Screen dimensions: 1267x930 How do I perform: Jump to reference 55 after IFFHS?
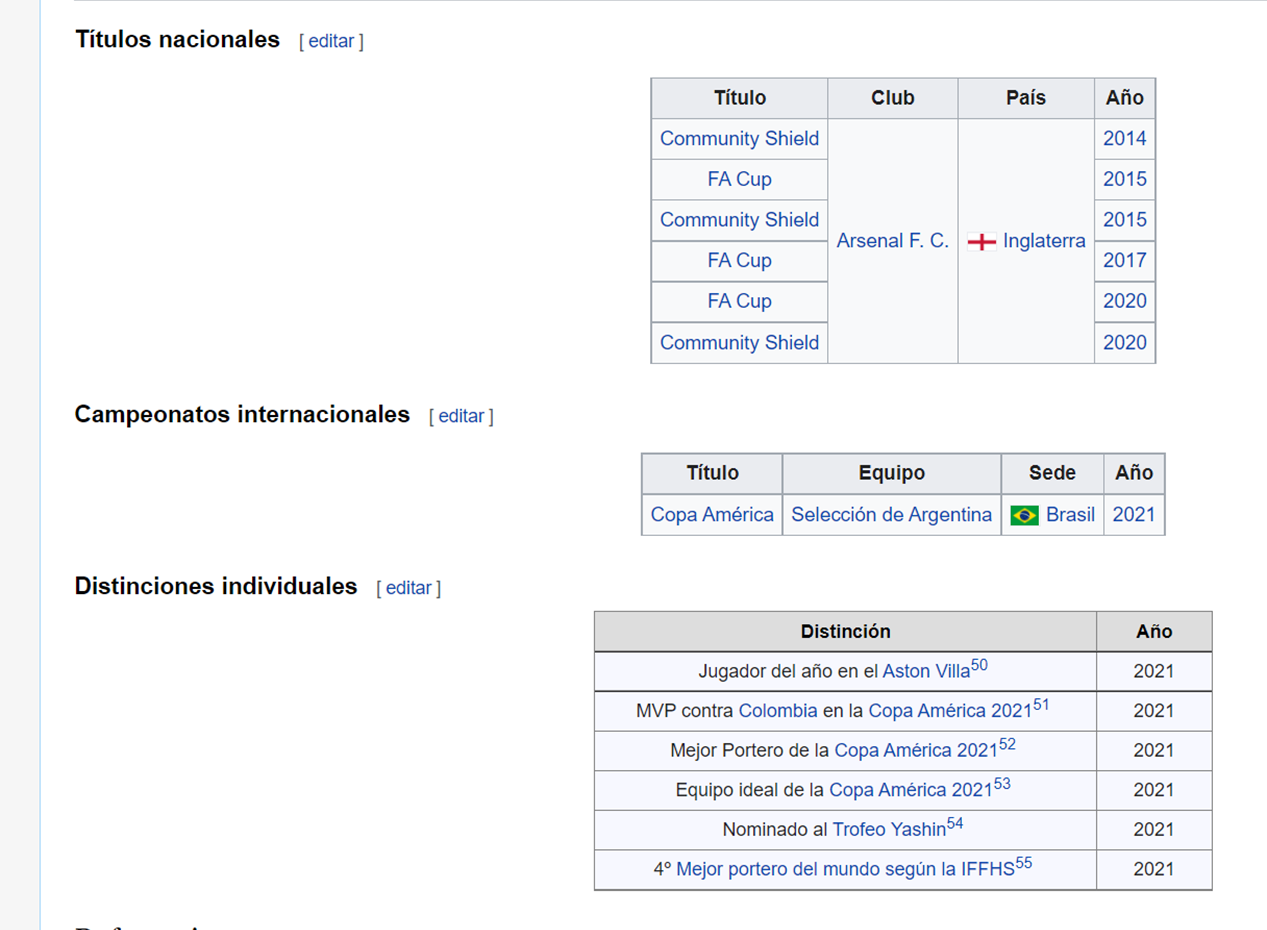point(1023,863)
